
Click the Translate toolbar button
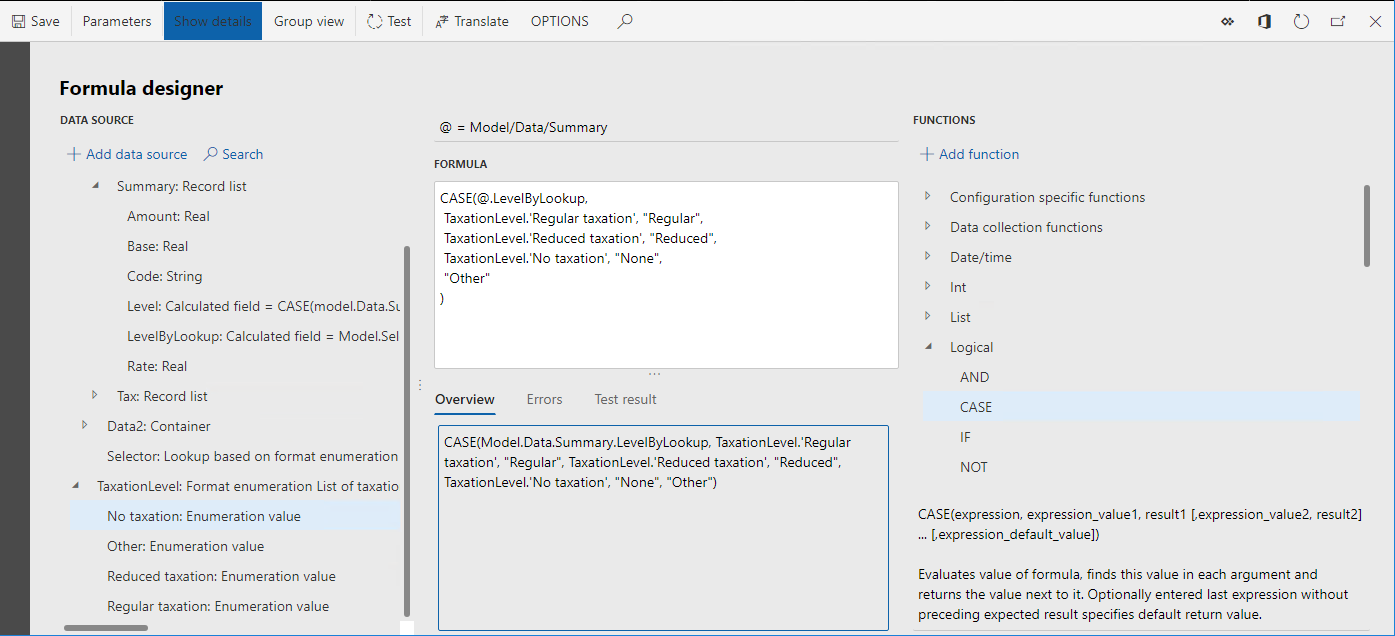point(472,21)
